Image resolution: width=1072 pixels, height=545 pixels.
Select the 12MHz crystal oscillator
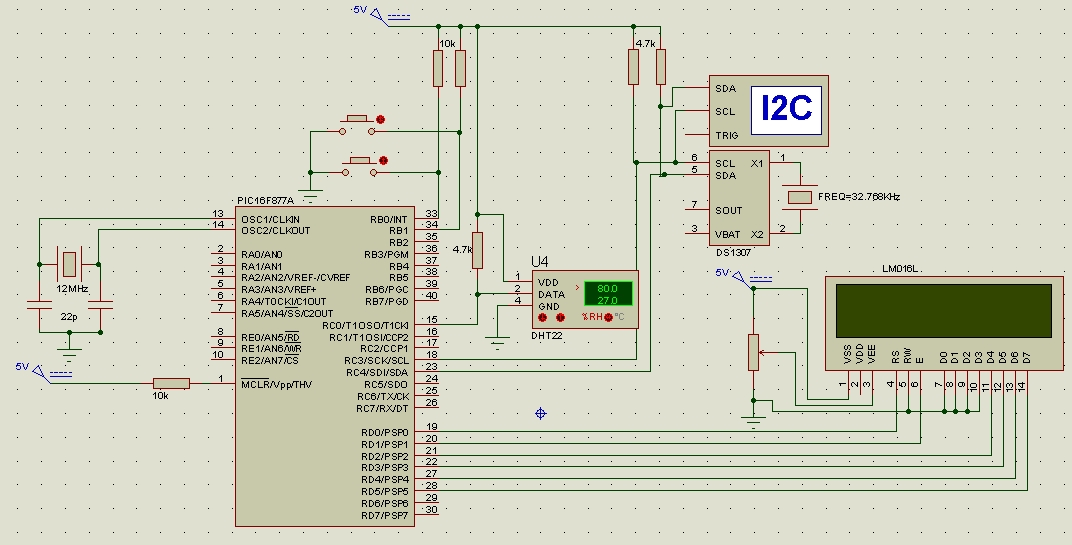[x=69, y=264]
